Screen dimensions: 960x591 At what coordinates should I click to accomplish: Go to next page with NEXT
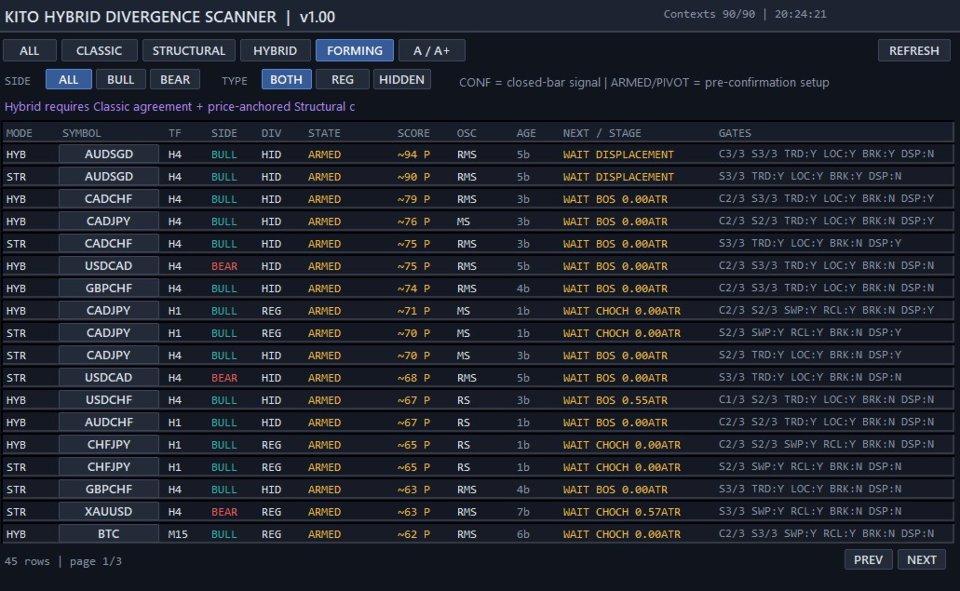pos(921,560)
